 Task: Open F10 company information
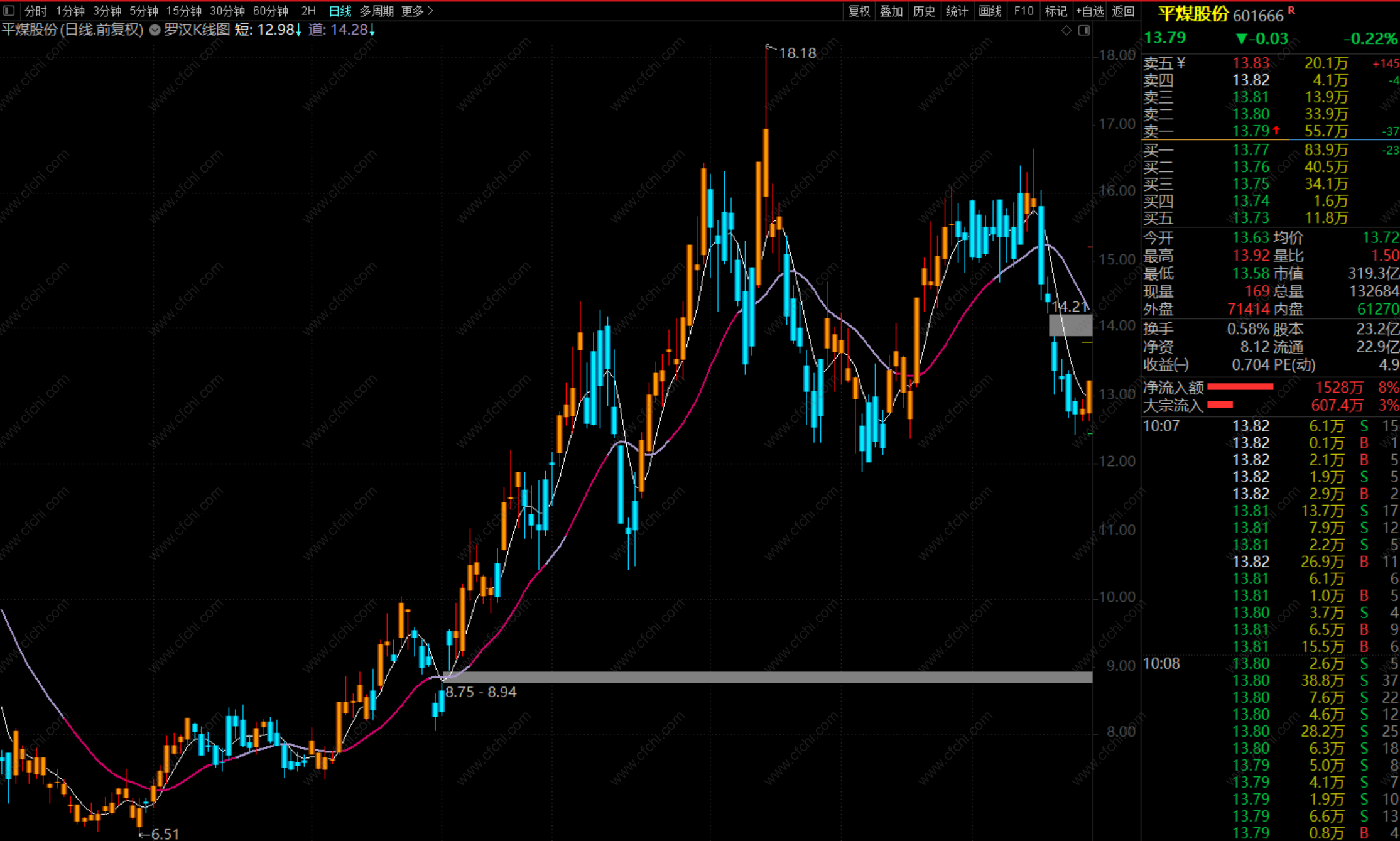[x=1023, y=11]
